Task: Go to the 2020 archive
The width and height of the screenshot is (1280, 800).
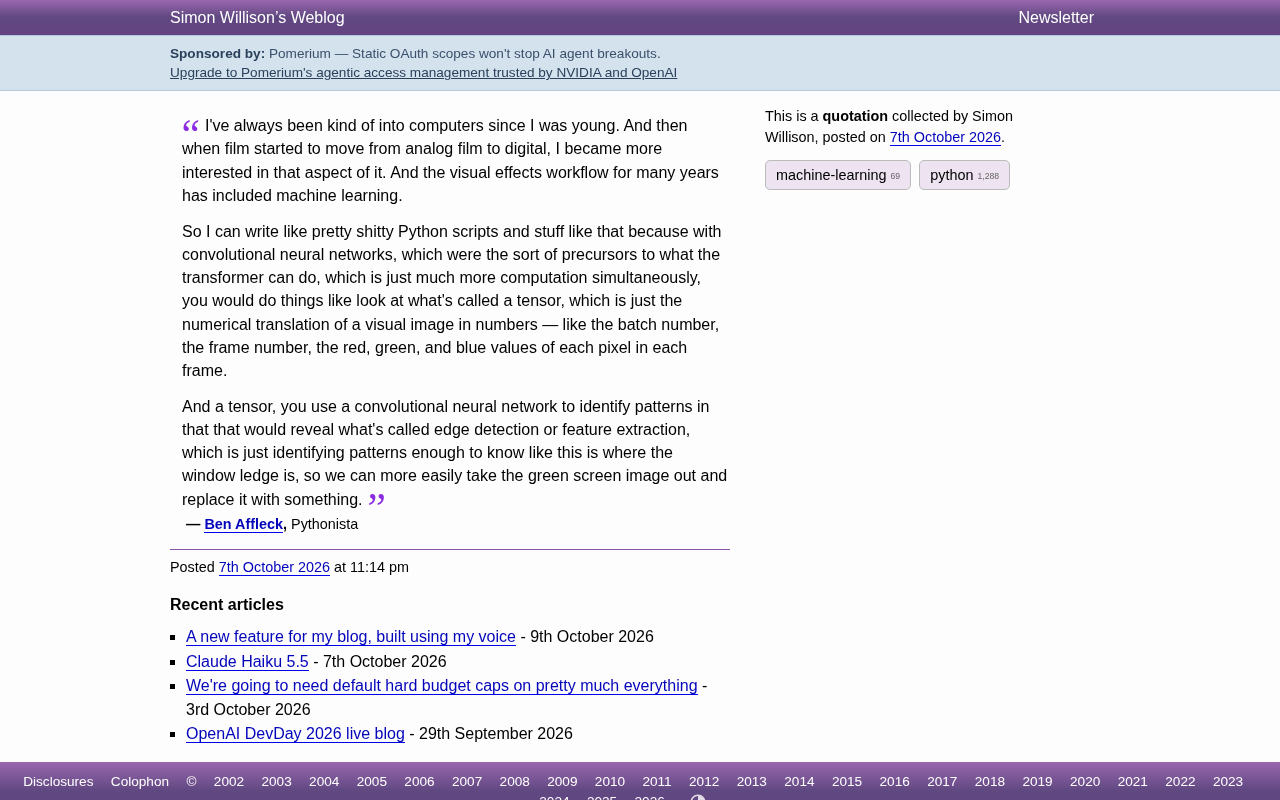Action: point(1085,781)
